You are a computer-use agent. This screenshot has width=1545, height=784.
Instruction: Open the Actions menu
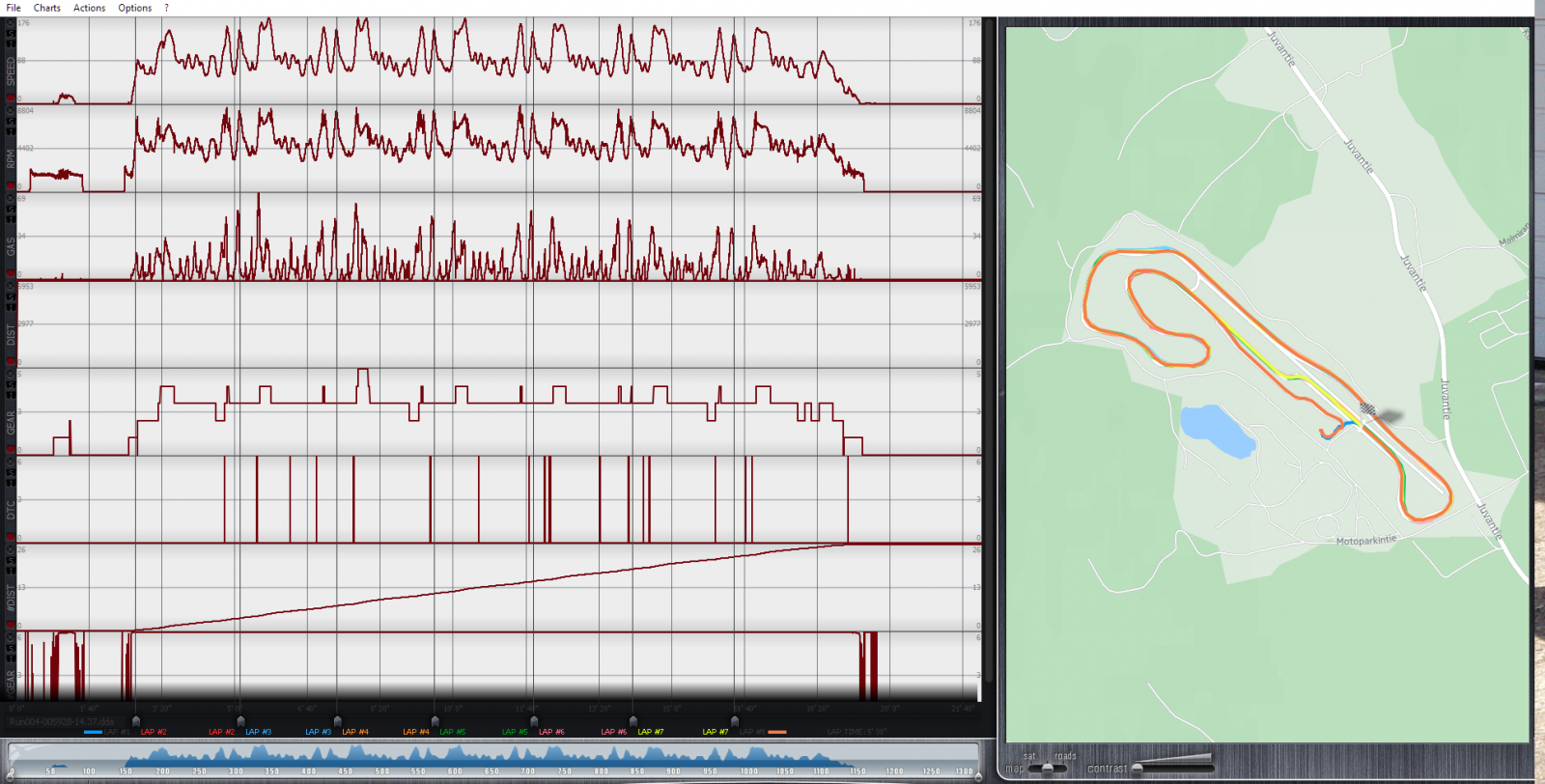[x=89, y=8]
